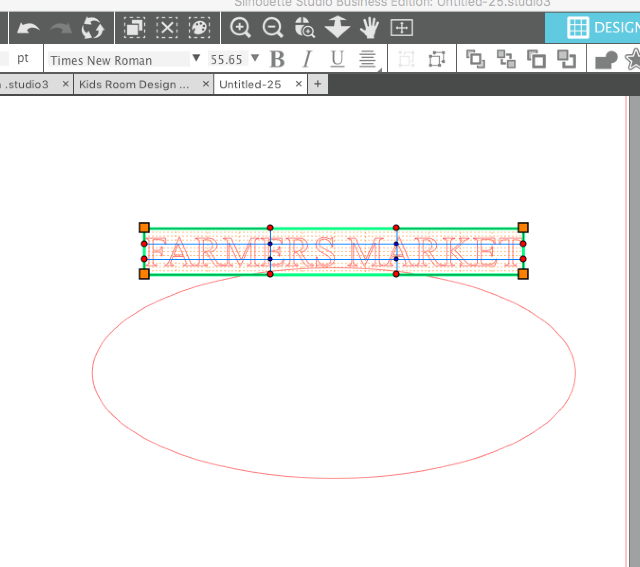
Task: Click the top-left orange corner handle
Action: (x=144, y=227)
